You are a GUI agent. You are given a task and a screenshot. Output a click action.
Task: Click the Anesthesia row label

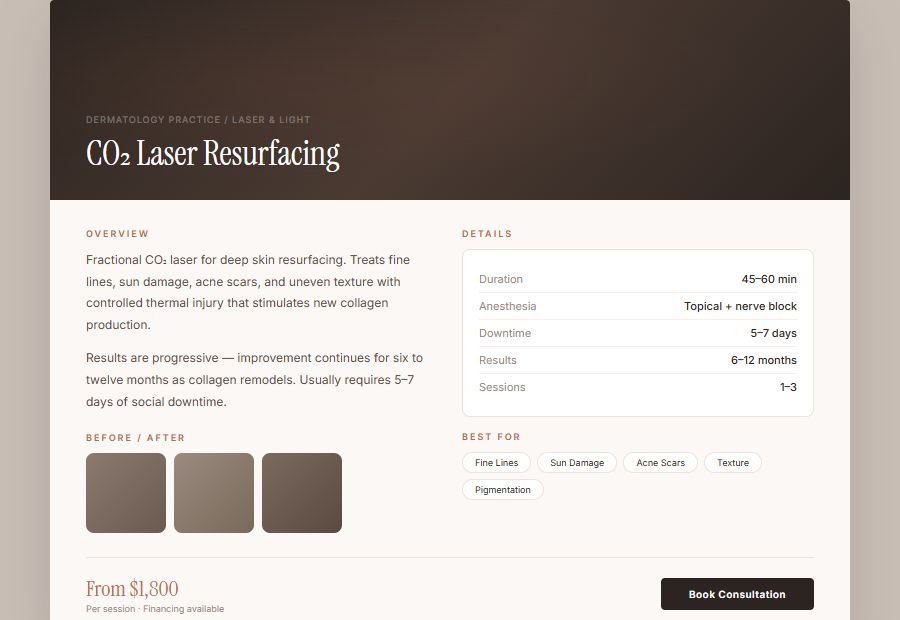[x=507, y=306]
